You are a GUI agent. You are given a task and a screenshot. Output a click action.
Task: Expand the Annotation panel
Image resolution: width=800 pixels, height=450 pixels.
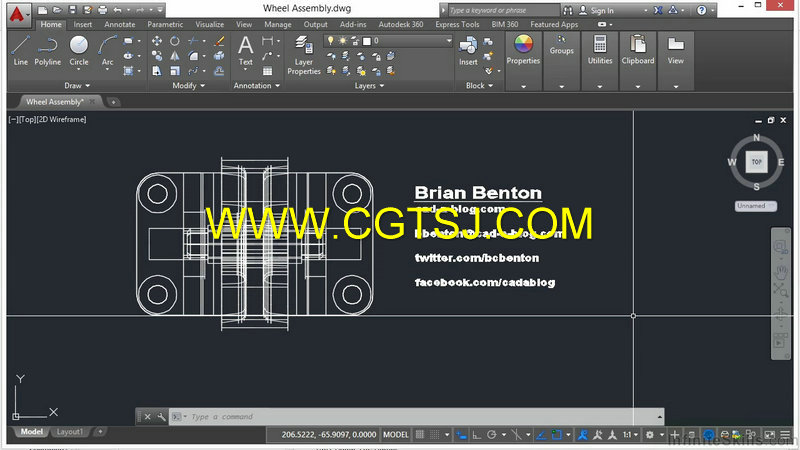pos(257,86)
